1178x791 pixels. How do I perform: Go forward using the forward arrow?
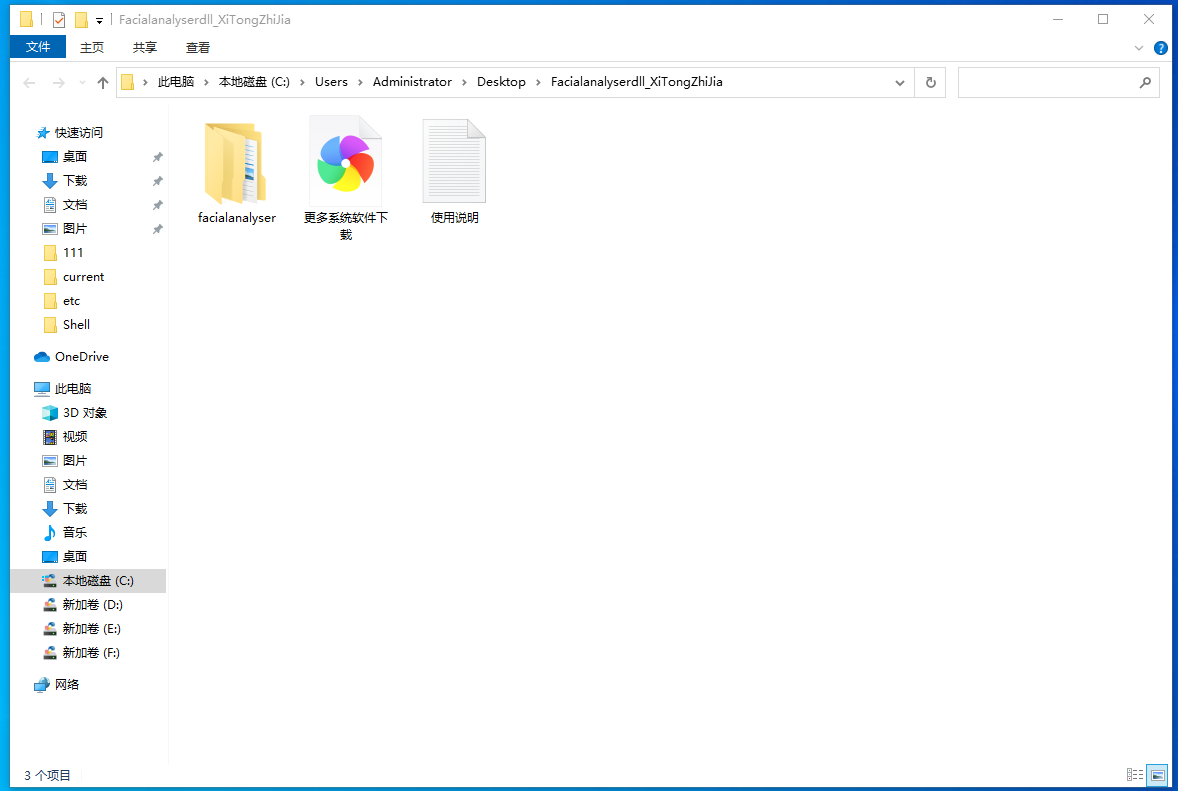59,83
